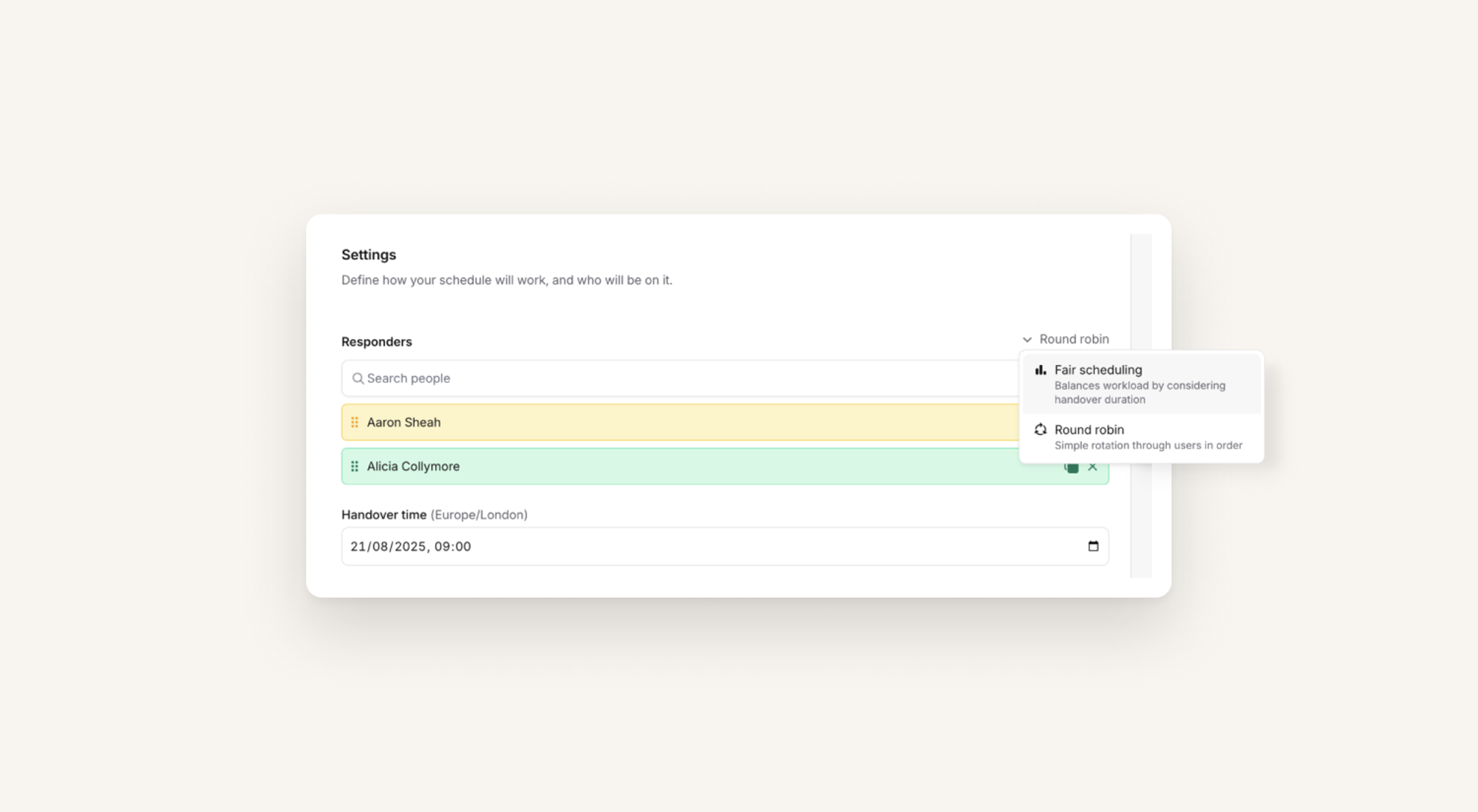Click the bar-chart icon beside Fair scheduling
Image resolution: width=1478 pixels, height=812 pixels.
[x=1041, y=370]
